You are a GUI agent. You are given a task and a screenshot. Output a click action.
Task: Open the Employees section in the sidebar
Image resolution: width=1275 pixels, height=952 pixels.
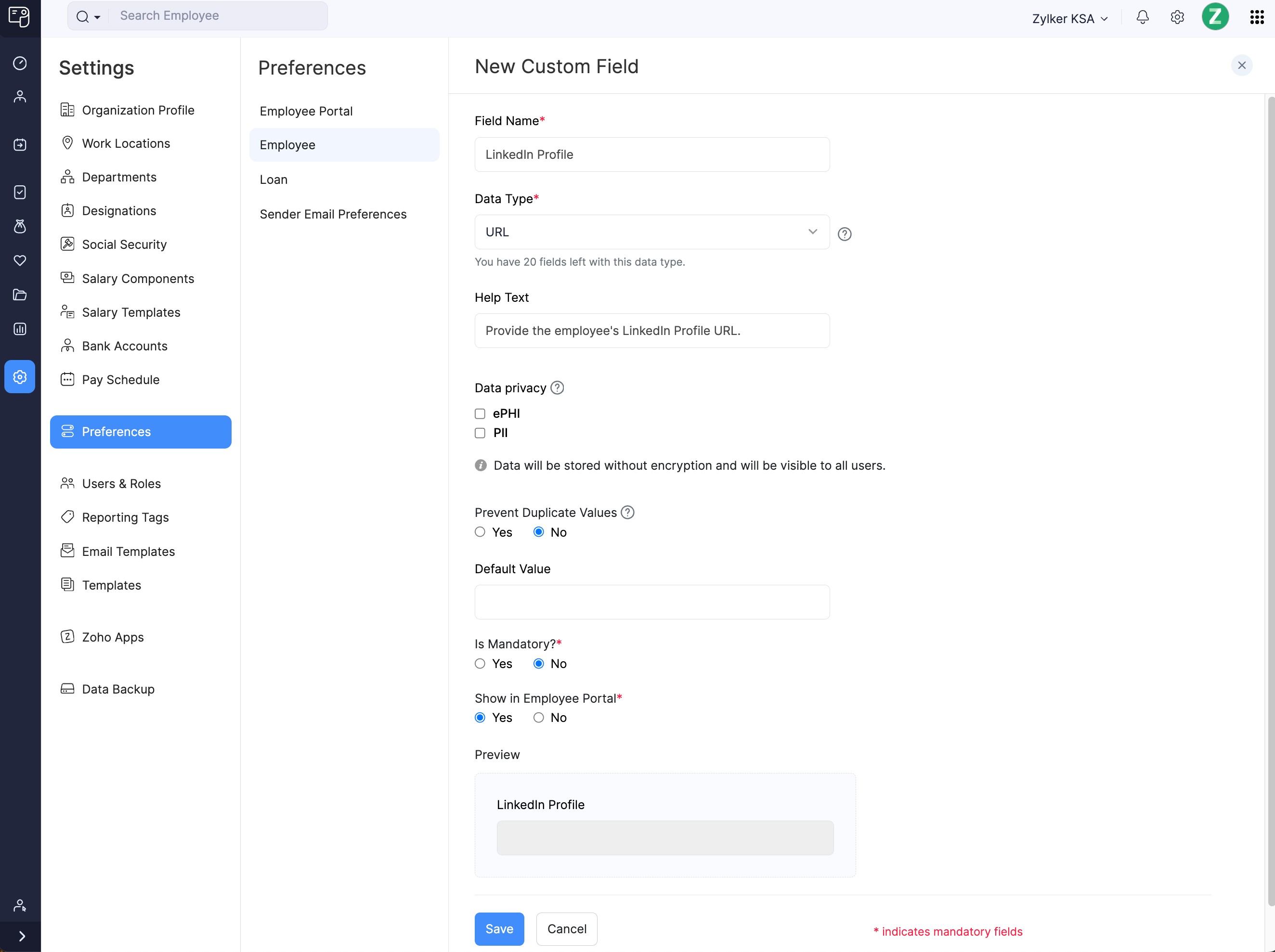click(20, 96)
